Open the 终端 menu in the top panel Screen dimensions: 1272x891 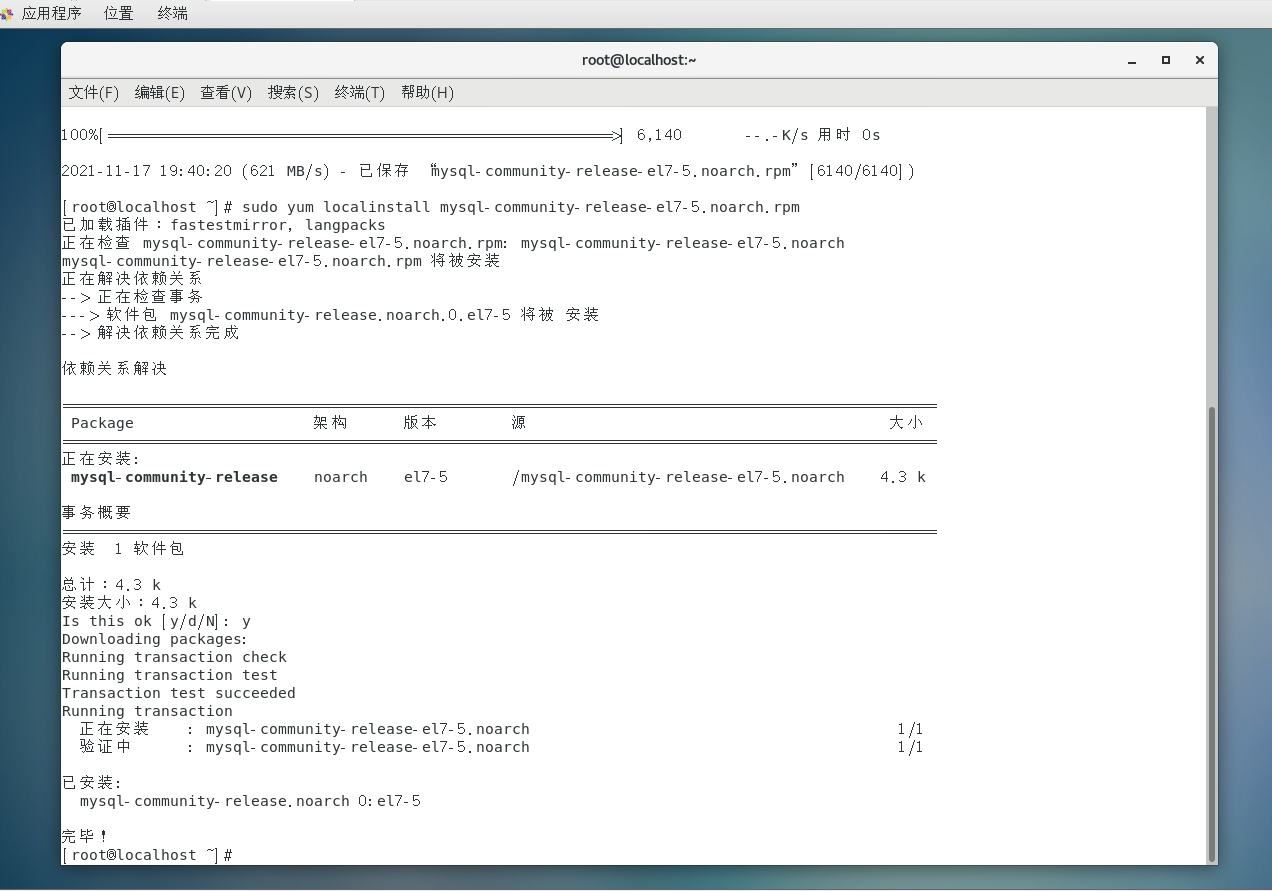[x=171, y=13]
